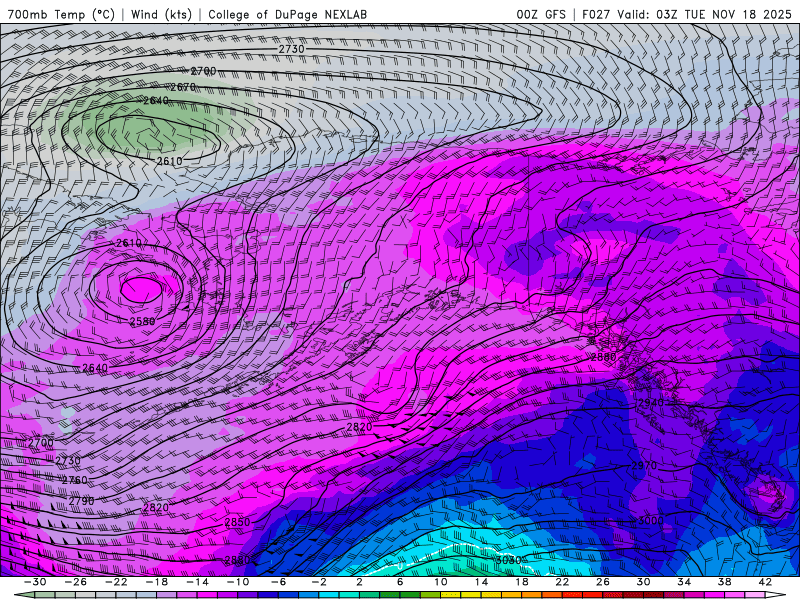Click the -26 value on temperature scale

click(76, 582)
